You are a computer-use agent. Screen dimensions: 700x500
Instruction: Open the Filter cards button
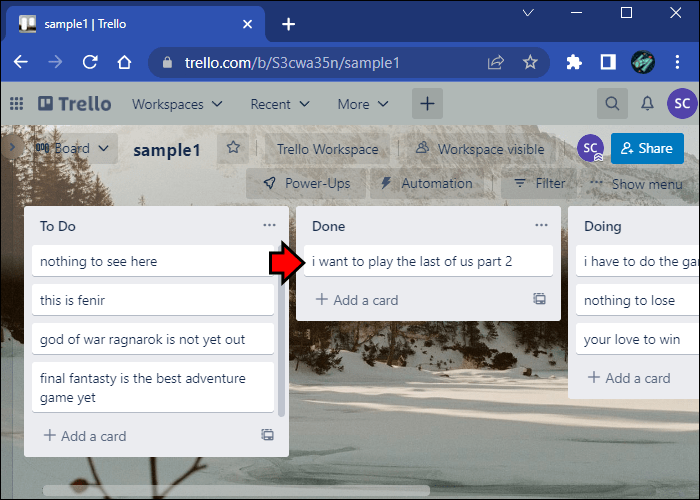click(539, 183)
